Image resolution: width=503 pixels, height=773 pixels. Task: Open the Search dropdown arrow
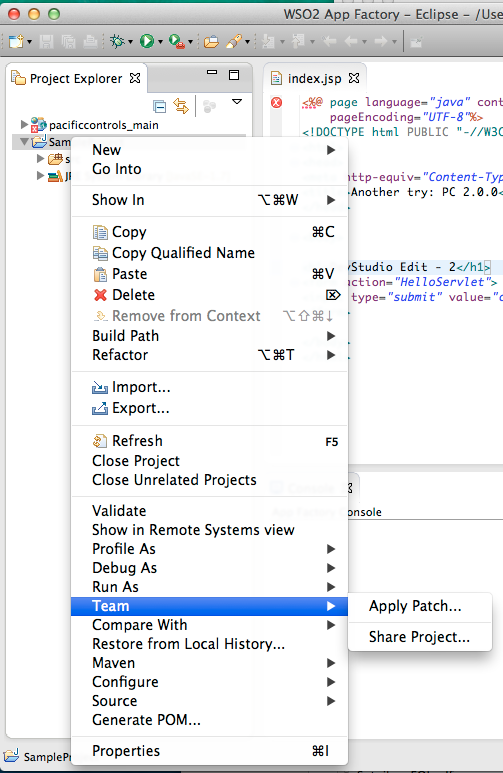[x=247, y=42]
